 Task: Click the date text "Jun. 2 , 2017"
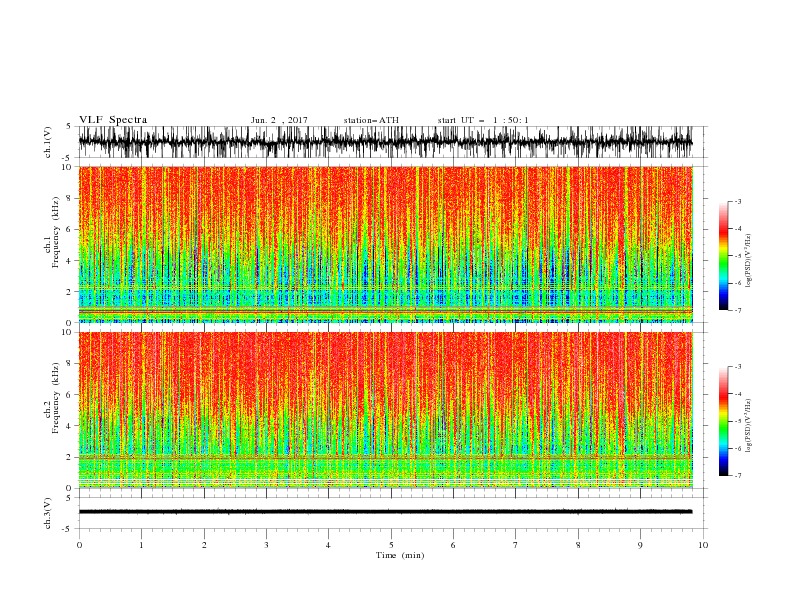pos(279,120)
